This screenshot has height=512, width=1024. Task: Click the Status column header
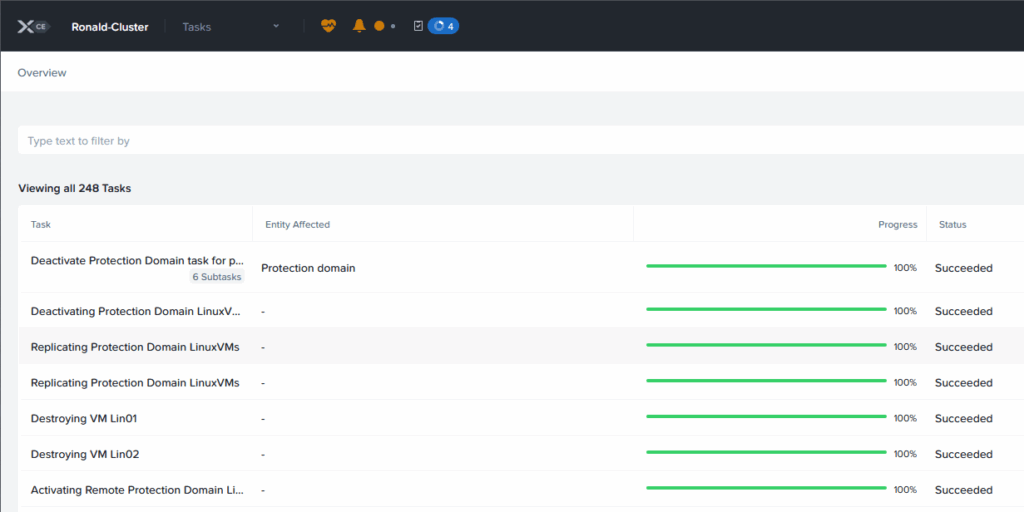(952, 225)
